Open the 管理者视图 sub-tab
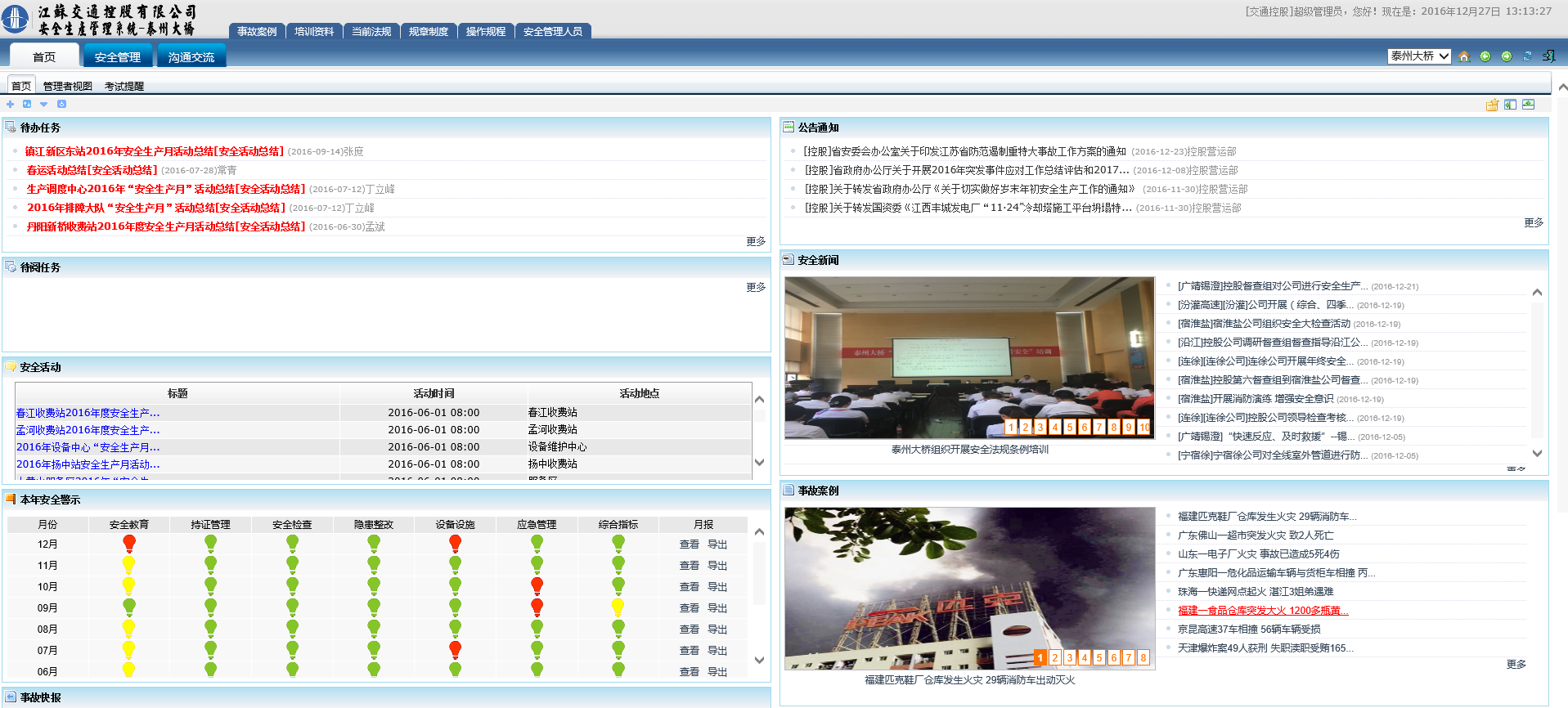The image size is (1568, 708). coord(68,87)
